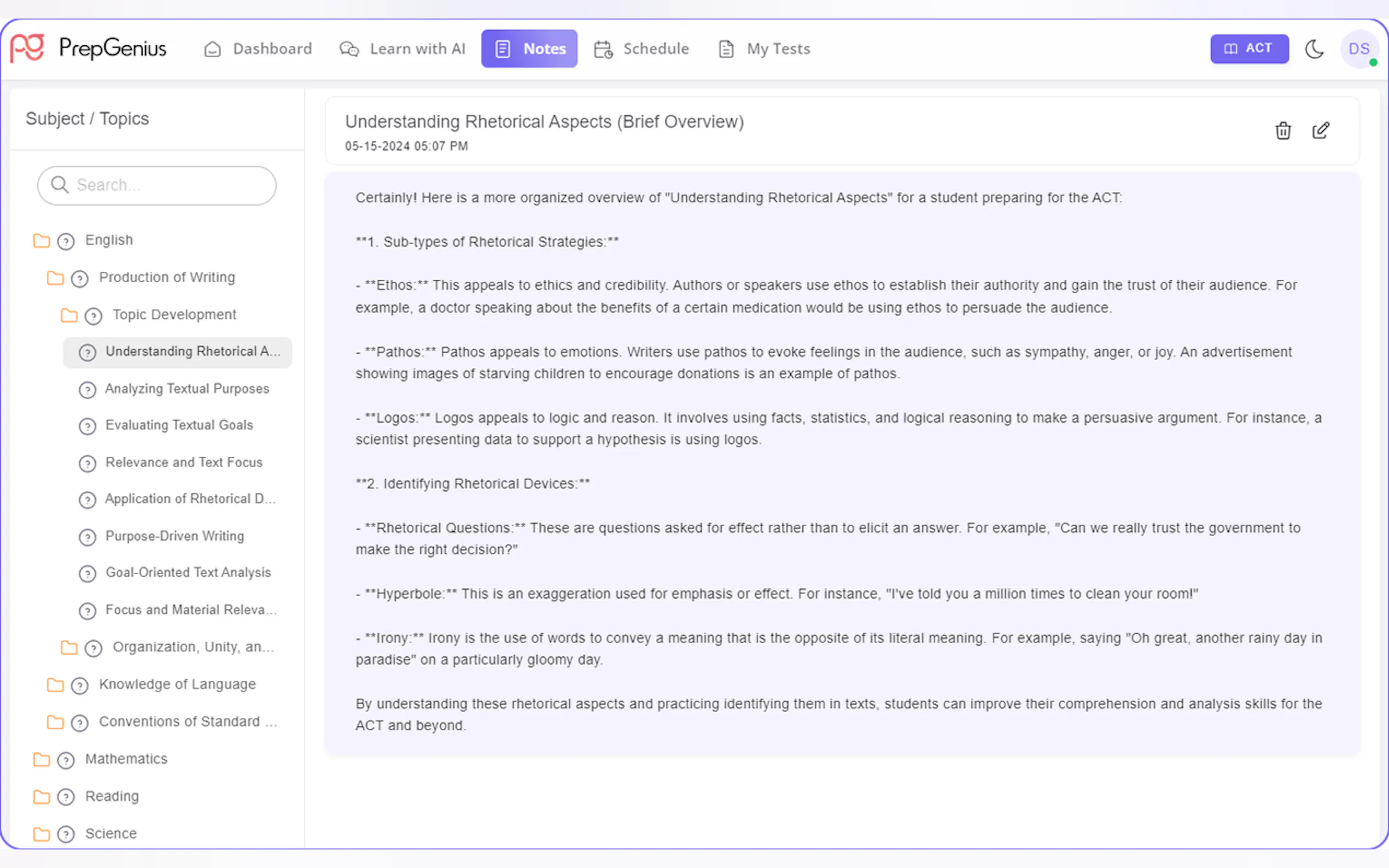1389x868 pixels.
Task: Open the DS user profile avatar
Action: [x=1358, y=49]
